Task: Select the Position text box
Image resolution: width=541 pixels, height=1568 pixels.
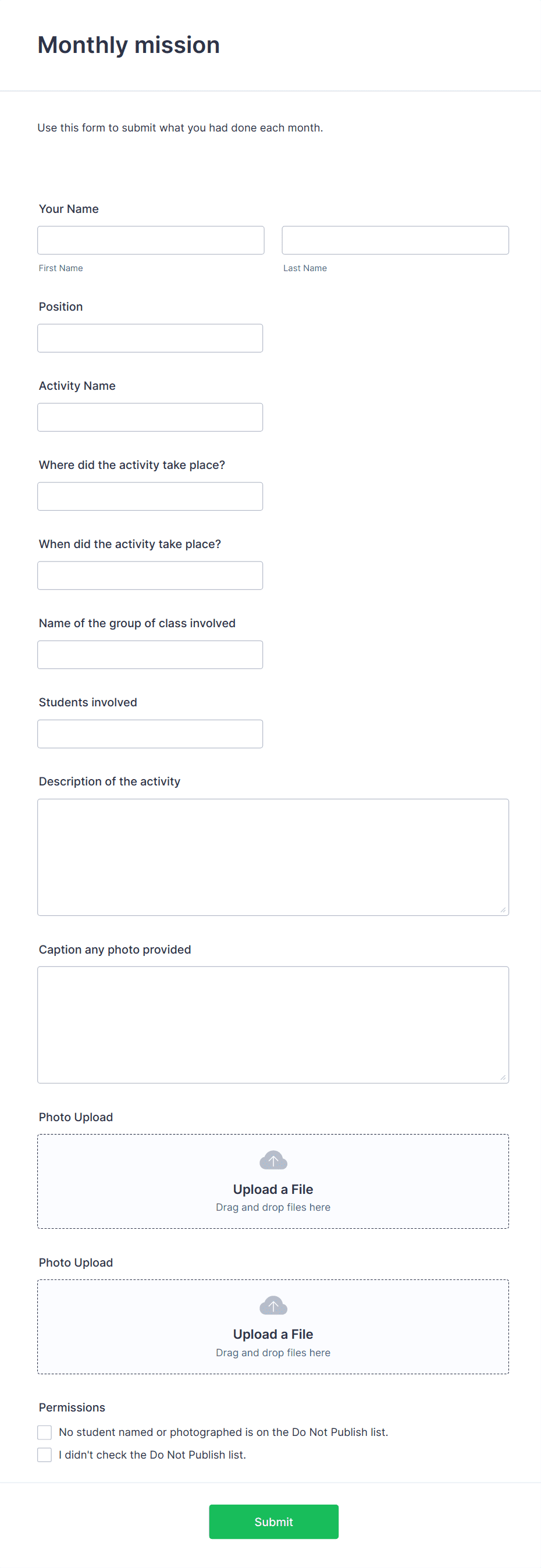Action: 150,338
